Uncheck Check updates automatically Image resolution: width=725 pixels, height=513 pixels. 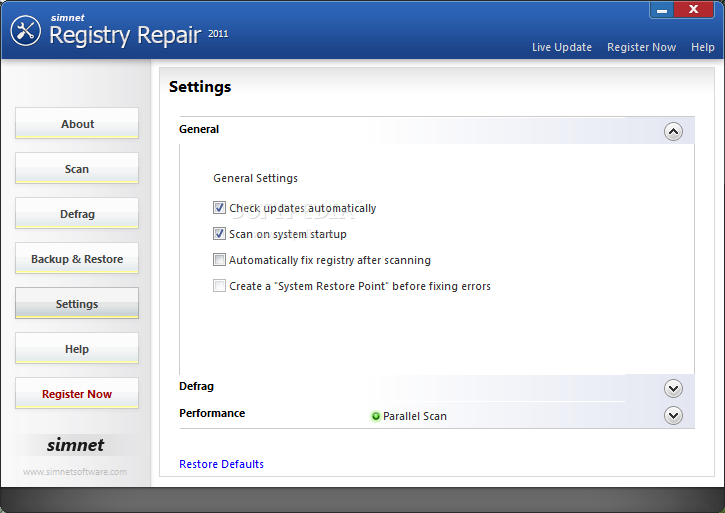[x=219, y=208]
